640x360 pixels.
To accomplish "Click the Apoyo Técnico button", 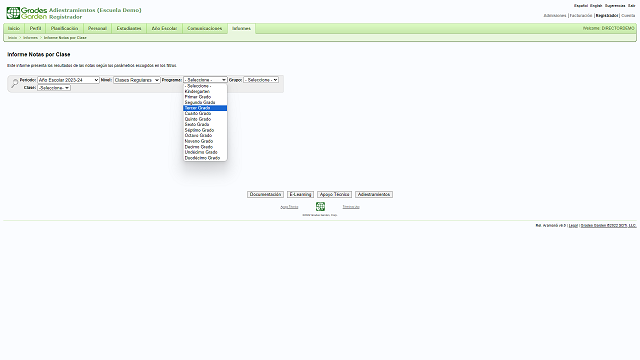I will coord(334,195).
